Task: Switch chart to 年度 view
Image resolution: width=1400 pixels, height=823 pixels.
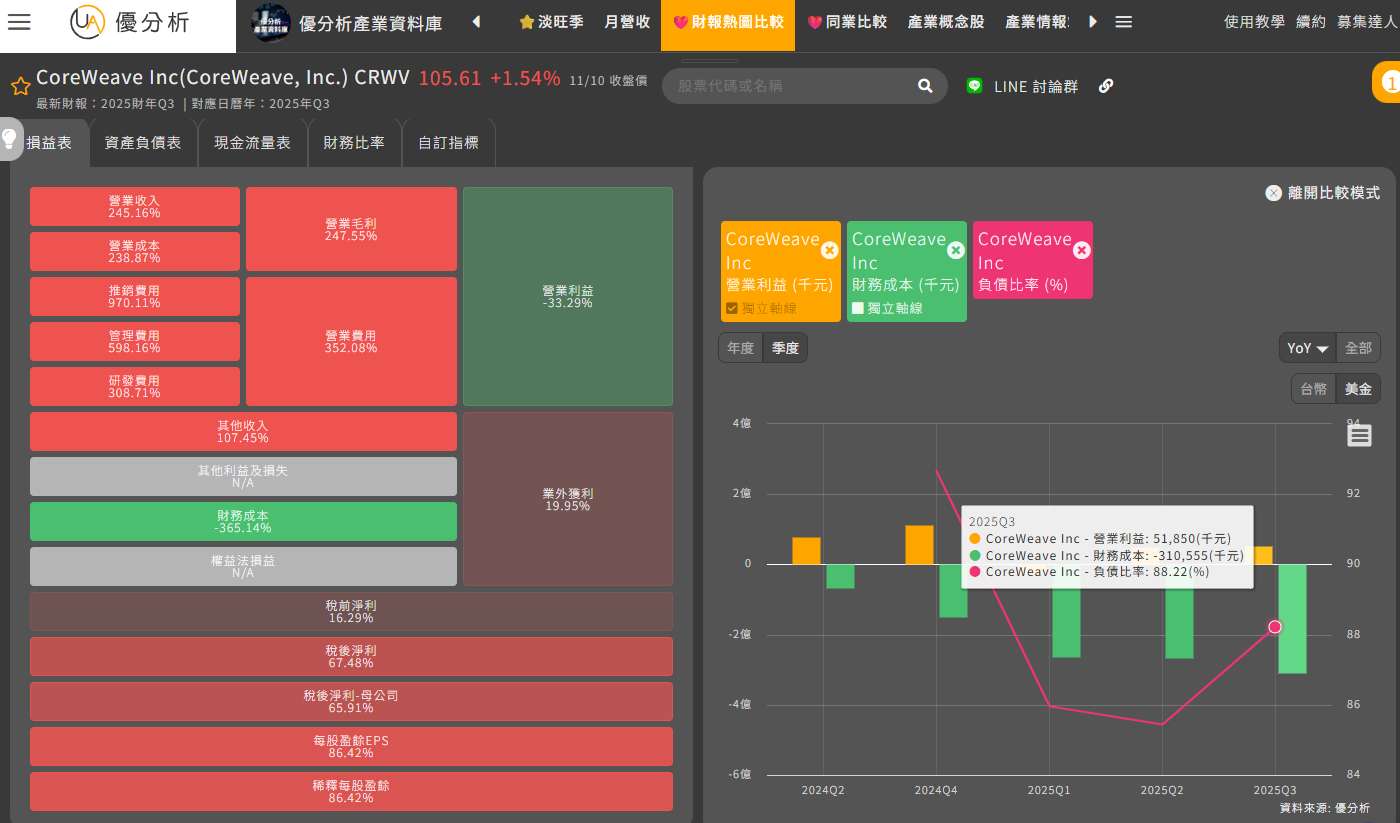Action: click(740, 348)
